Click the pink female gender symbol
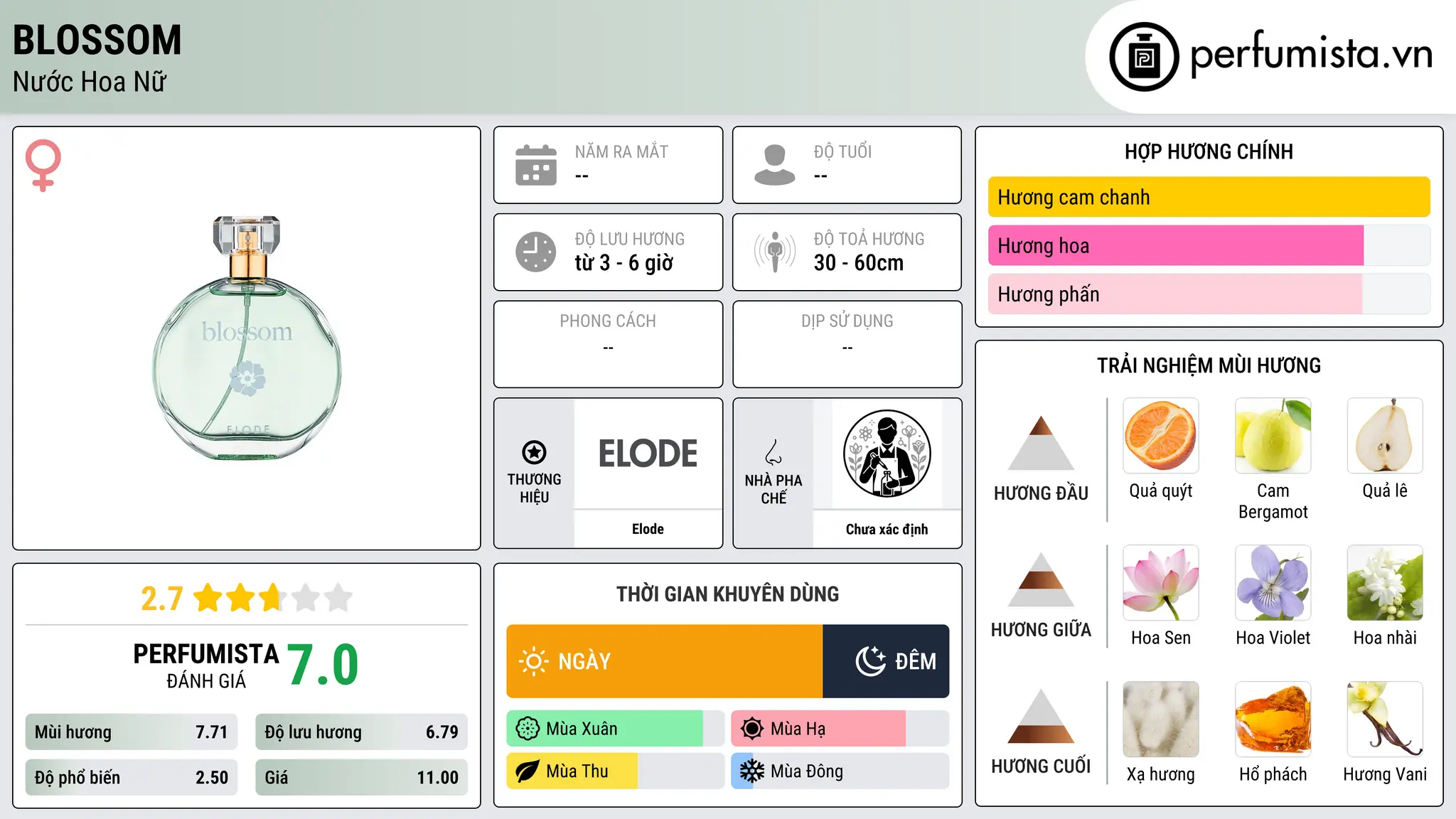Image resolution: width=1456 pixels, height=819 pixels. (x=43, y=165)
